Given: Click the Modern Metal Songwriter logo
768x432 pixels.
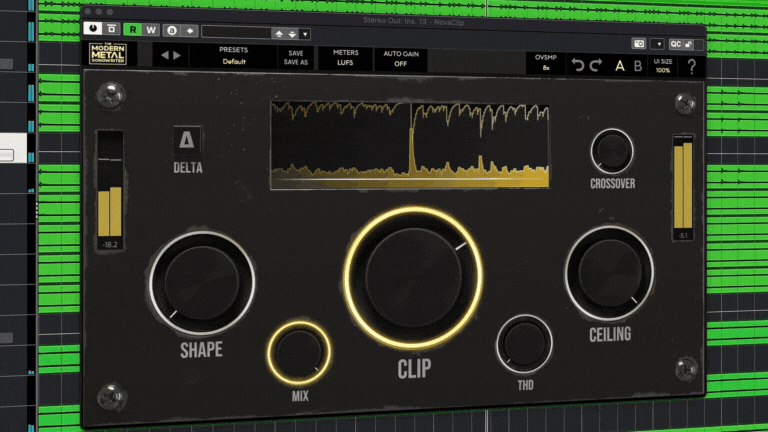Looking at the screenshot, I should tap(106, 55).
